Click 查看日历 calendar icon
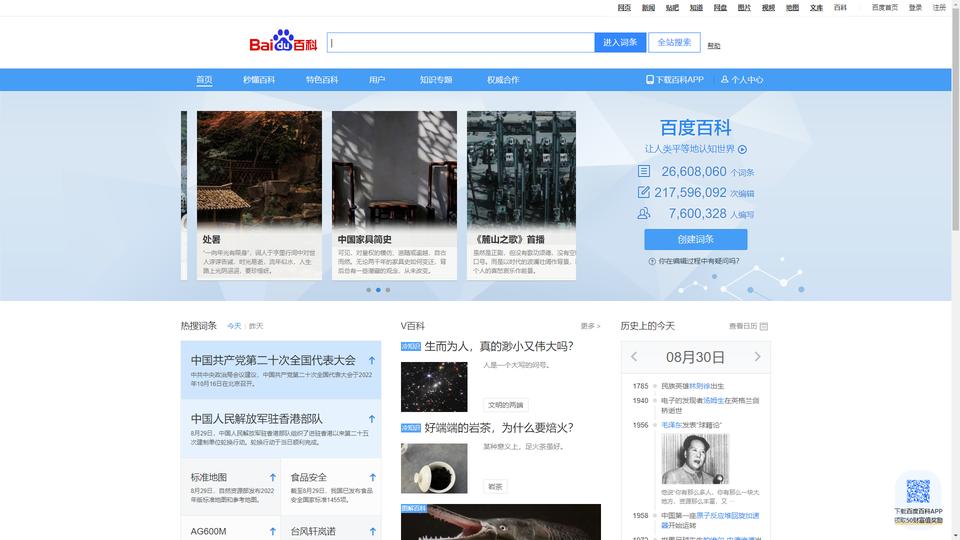Viewport: 960px width, 540px height. click(763, 326)
